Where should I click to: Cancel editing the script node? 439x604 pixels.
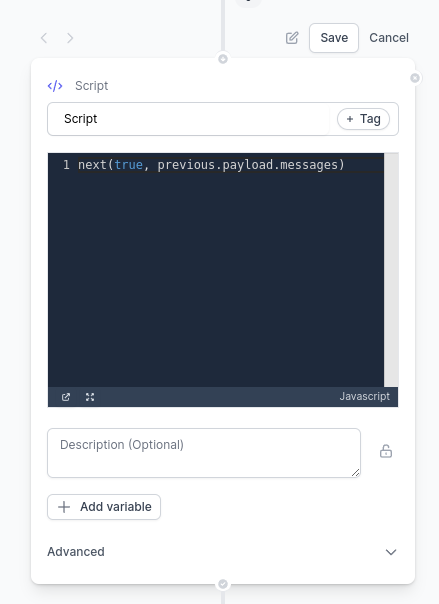coord(389,38)
